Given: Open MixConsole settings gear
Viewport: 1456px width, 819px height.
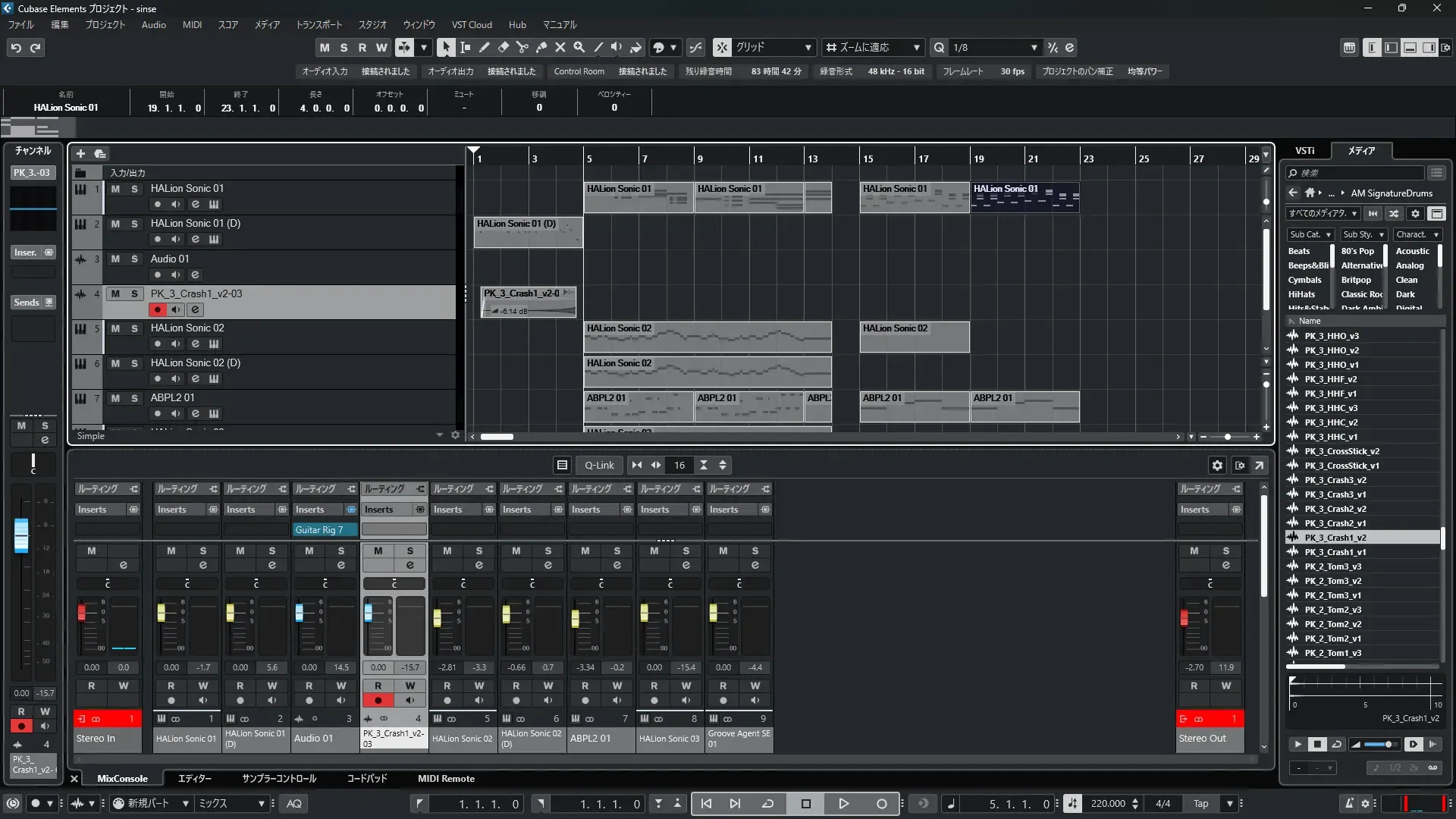Looking at the screenshot, I should point(1217,466).
